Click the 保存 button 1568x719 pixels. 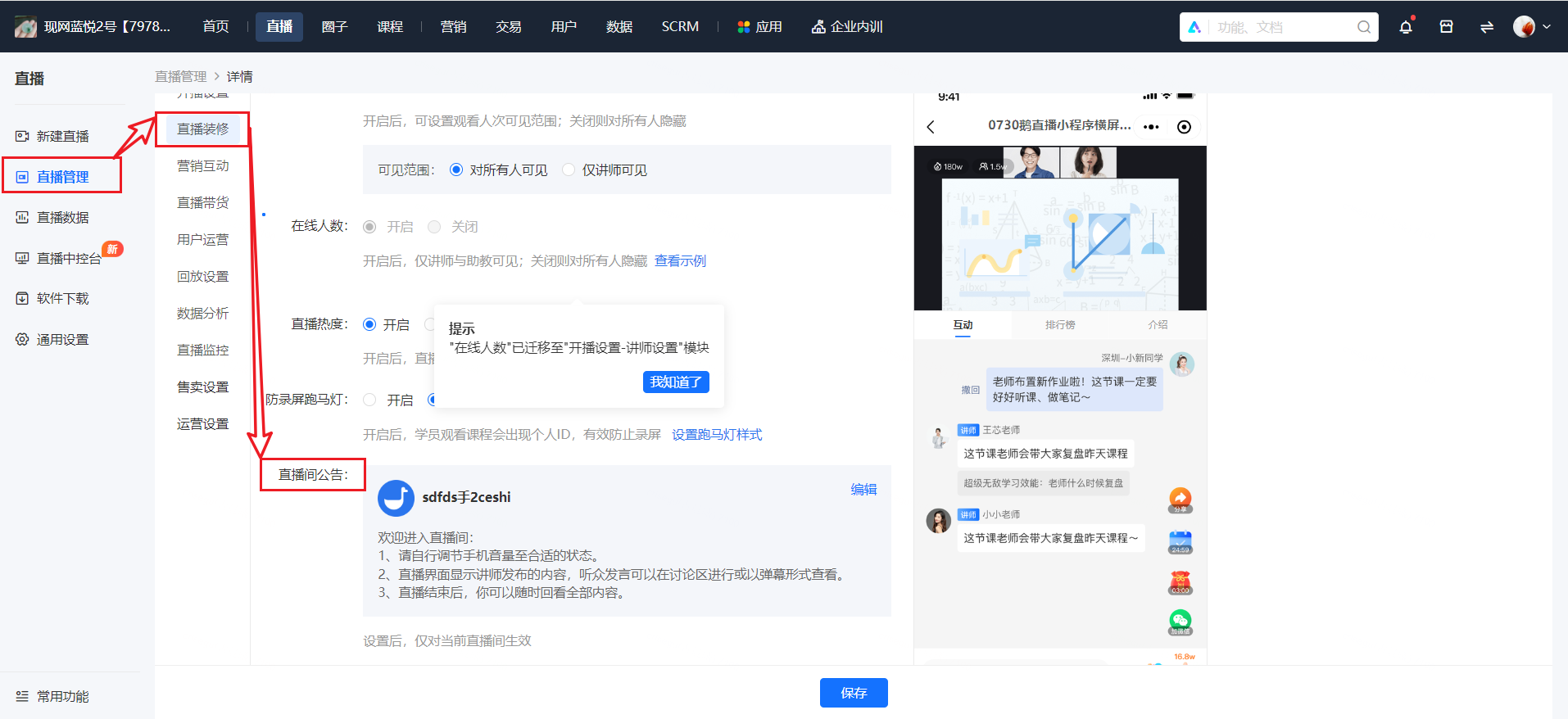(854, 693)
